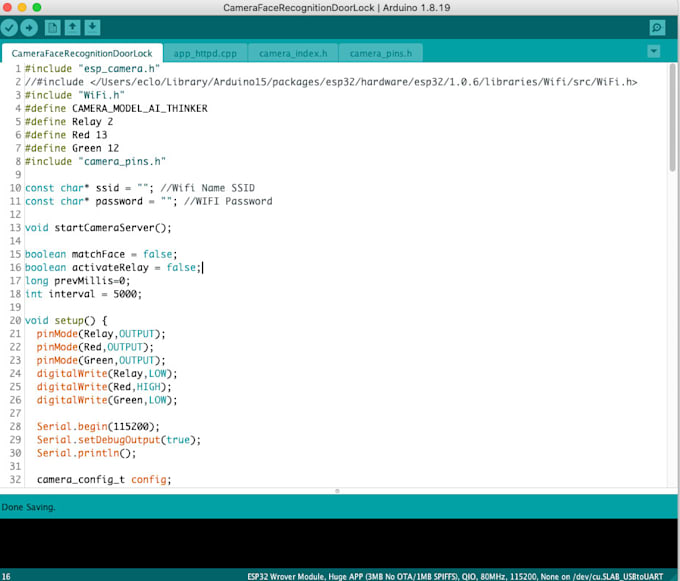Viewport: 680px width, 581px height.
Task: Click 'digitalWrite(Relay,LOW);' line
Action: pyautogui.click(x=107, y=373)
